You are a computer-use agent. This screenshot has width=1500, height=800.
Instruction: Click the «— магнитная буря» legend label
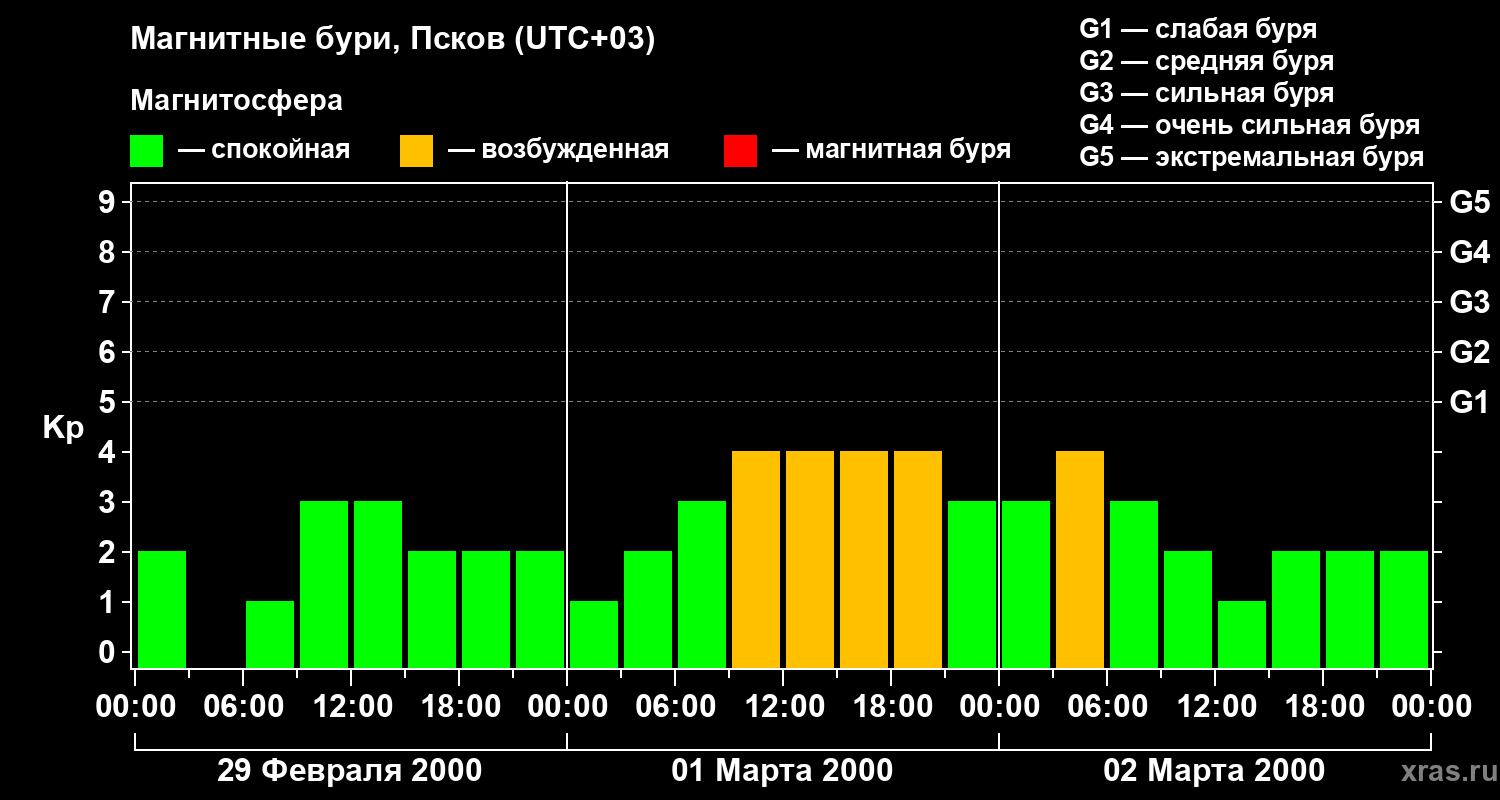tap(891, 150)
